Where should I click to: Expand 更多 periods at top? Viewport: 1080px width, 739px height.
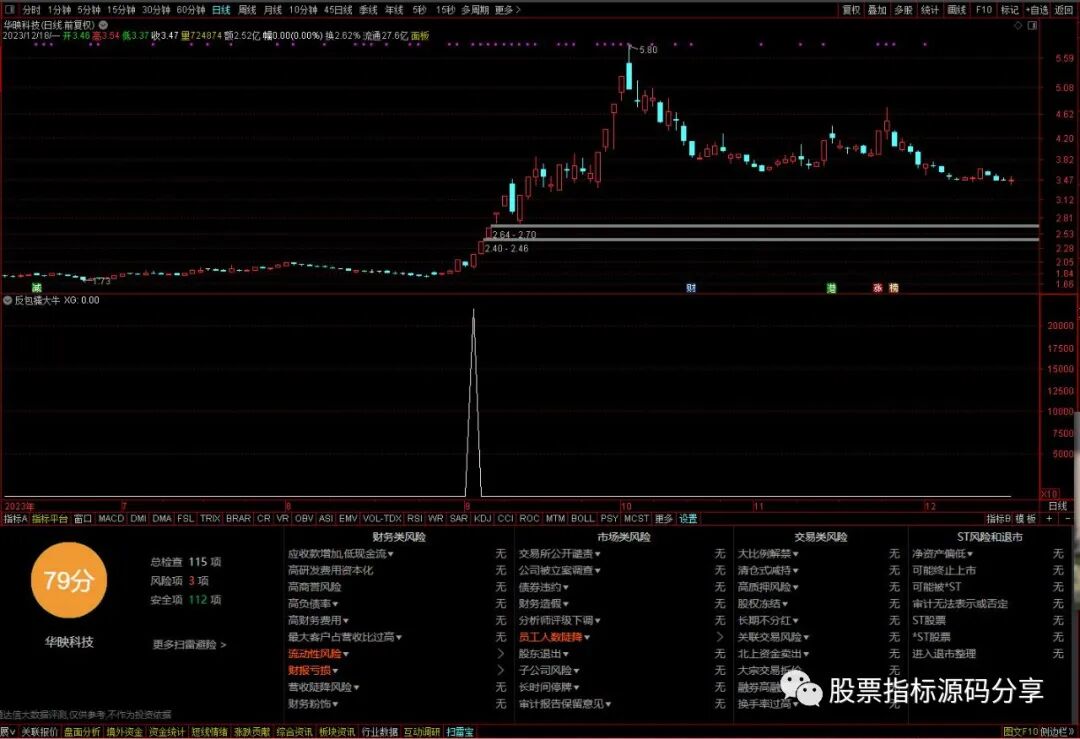click(x=508, y=10)
